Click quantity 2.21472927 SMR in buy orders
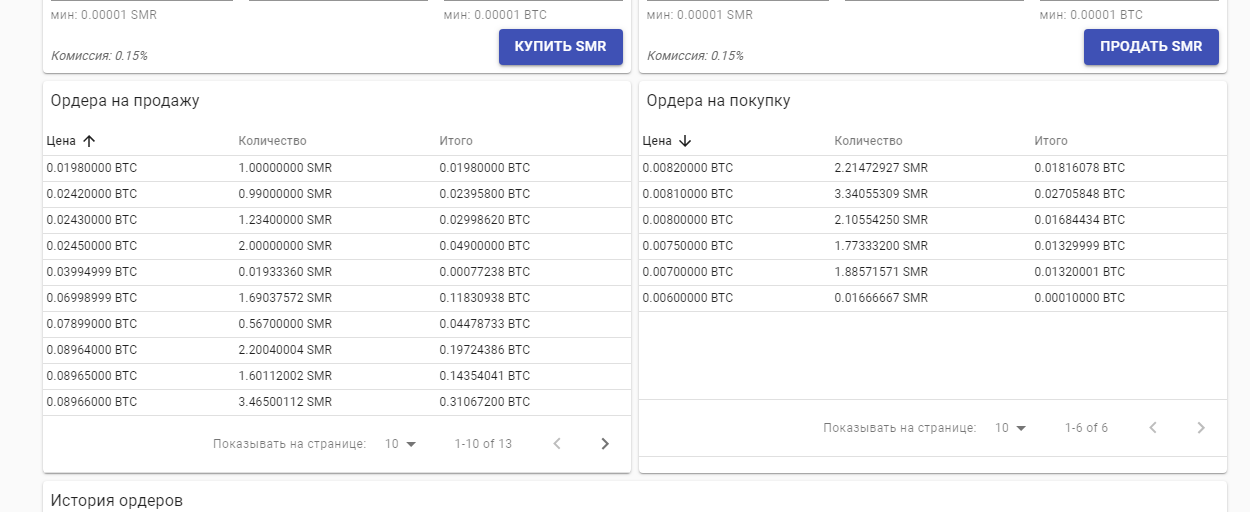This screenshot has height=512, width=1250. coord(881,168)
